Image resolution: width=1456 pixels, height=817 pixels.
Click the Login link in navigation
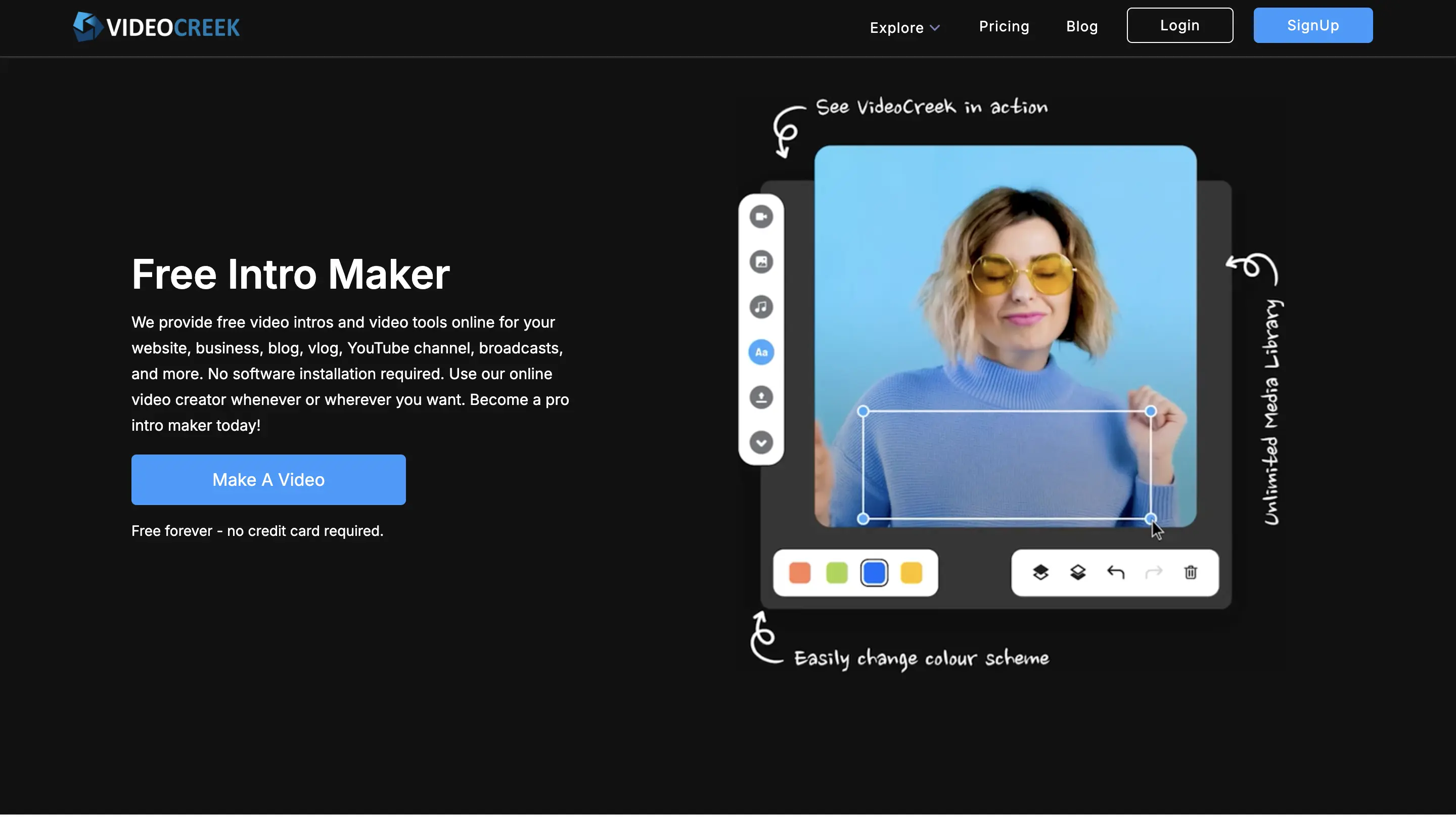(x=1179, y=25)
